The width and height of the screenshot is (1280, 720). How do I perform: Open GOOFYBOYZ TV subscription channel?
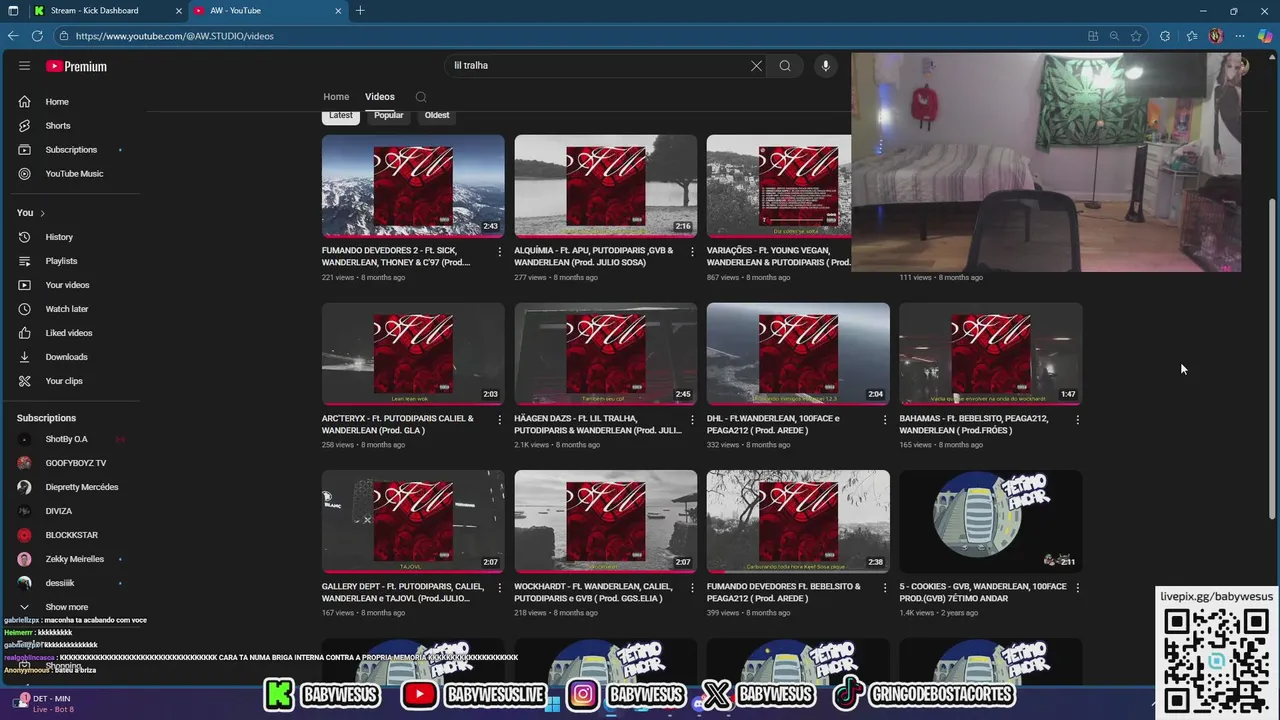click(75, 463)
